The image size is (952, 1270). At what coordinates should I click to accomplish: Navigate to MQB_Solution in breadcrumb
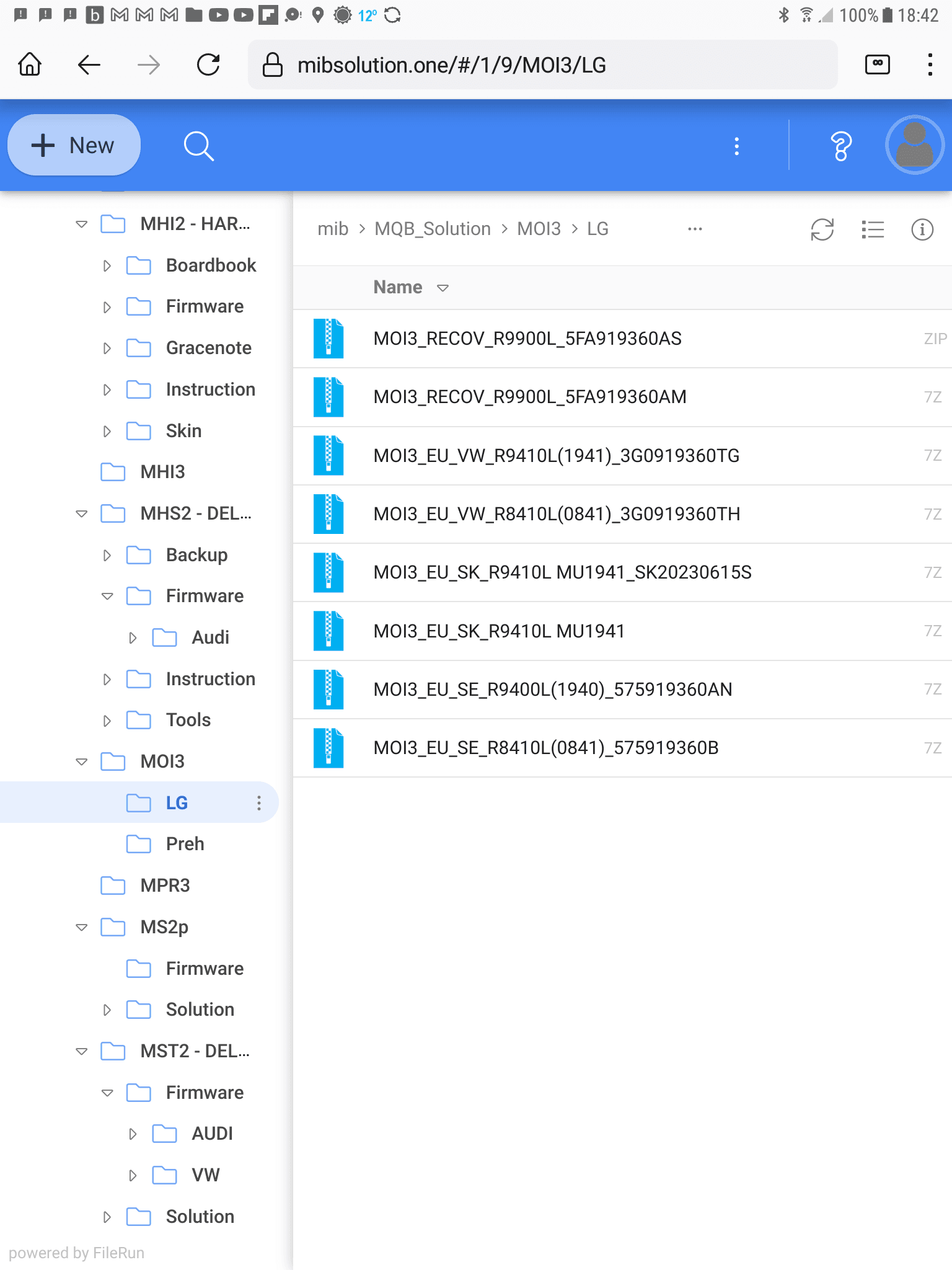point(433,229)
